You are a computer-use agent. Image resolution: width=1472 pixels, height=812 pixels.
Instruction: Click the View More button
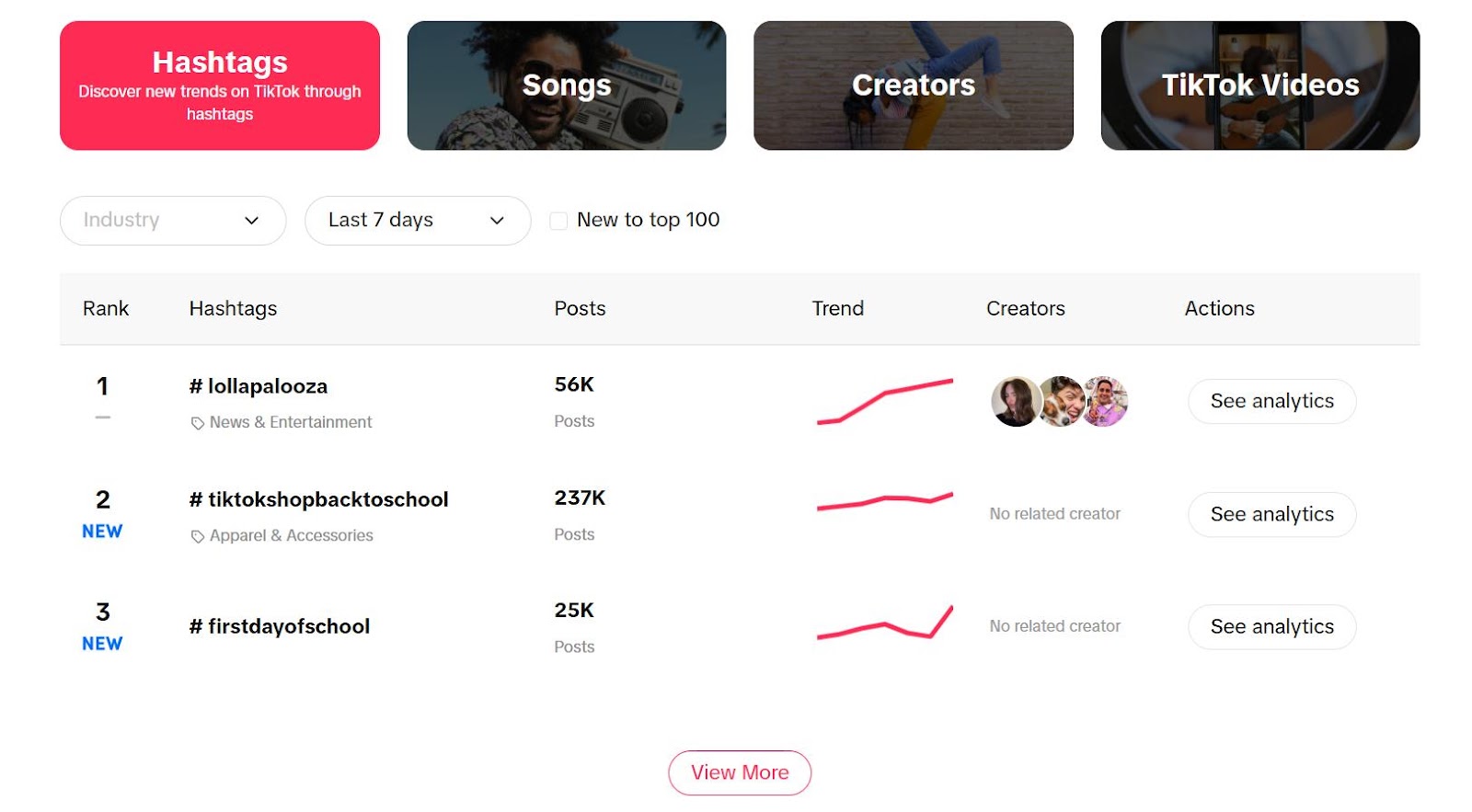(x=739, y=772)
